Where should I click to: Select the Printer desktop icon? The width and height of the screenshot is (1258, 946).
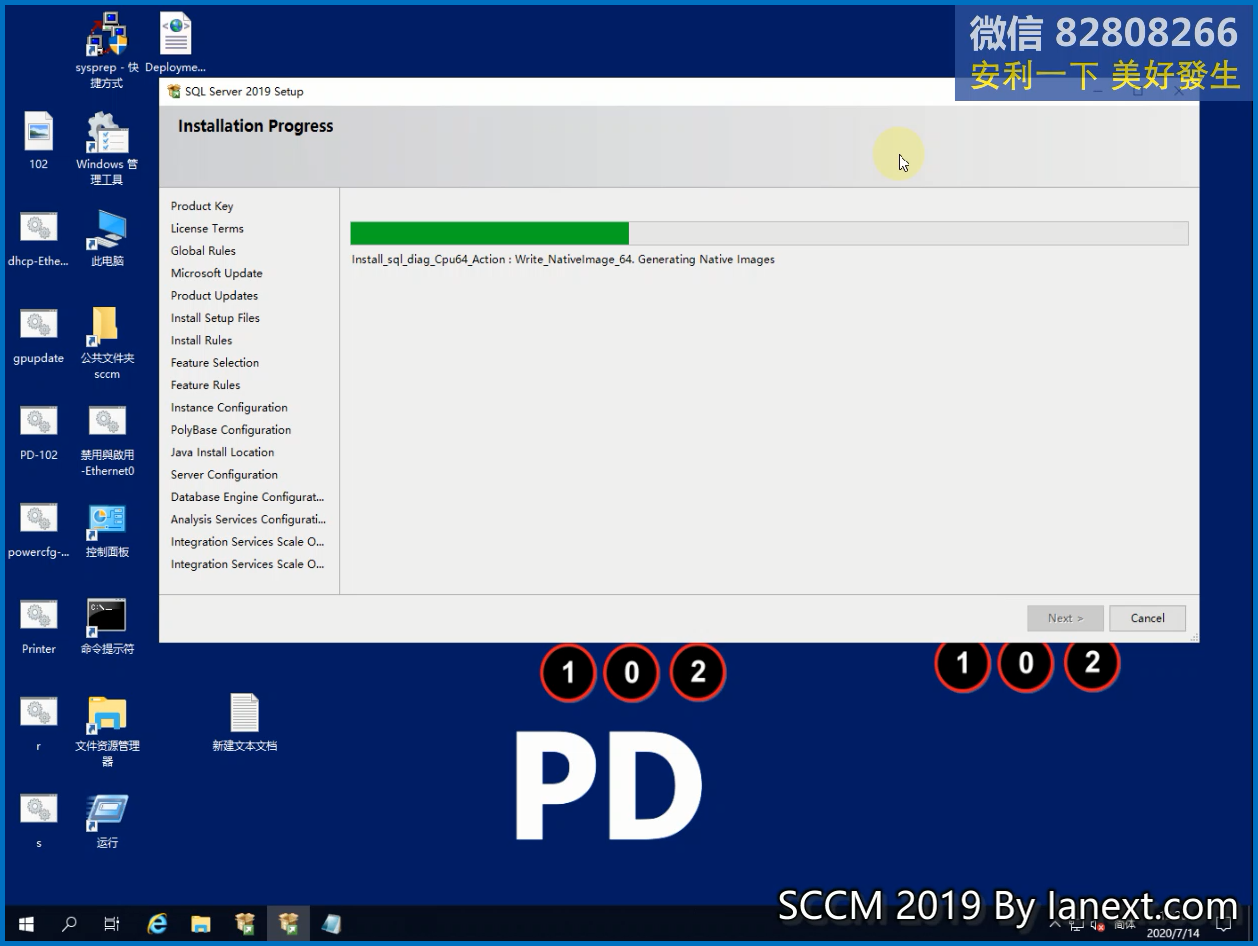point(39,616)
